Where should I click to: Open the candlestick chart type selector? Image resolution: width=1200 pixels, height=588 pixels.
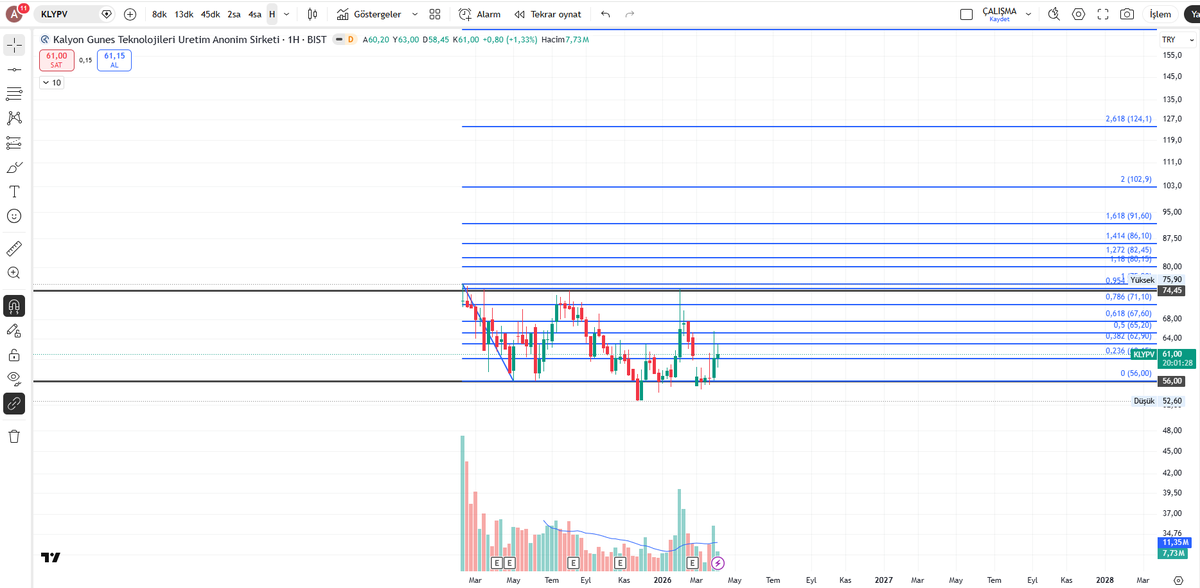(x=313, y=14)
